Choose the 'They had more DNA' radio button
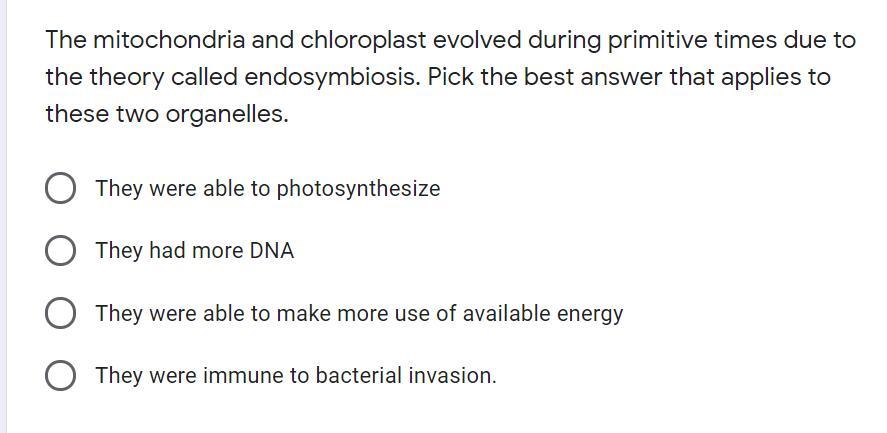The image size is (887, 433). click(60, 251)
